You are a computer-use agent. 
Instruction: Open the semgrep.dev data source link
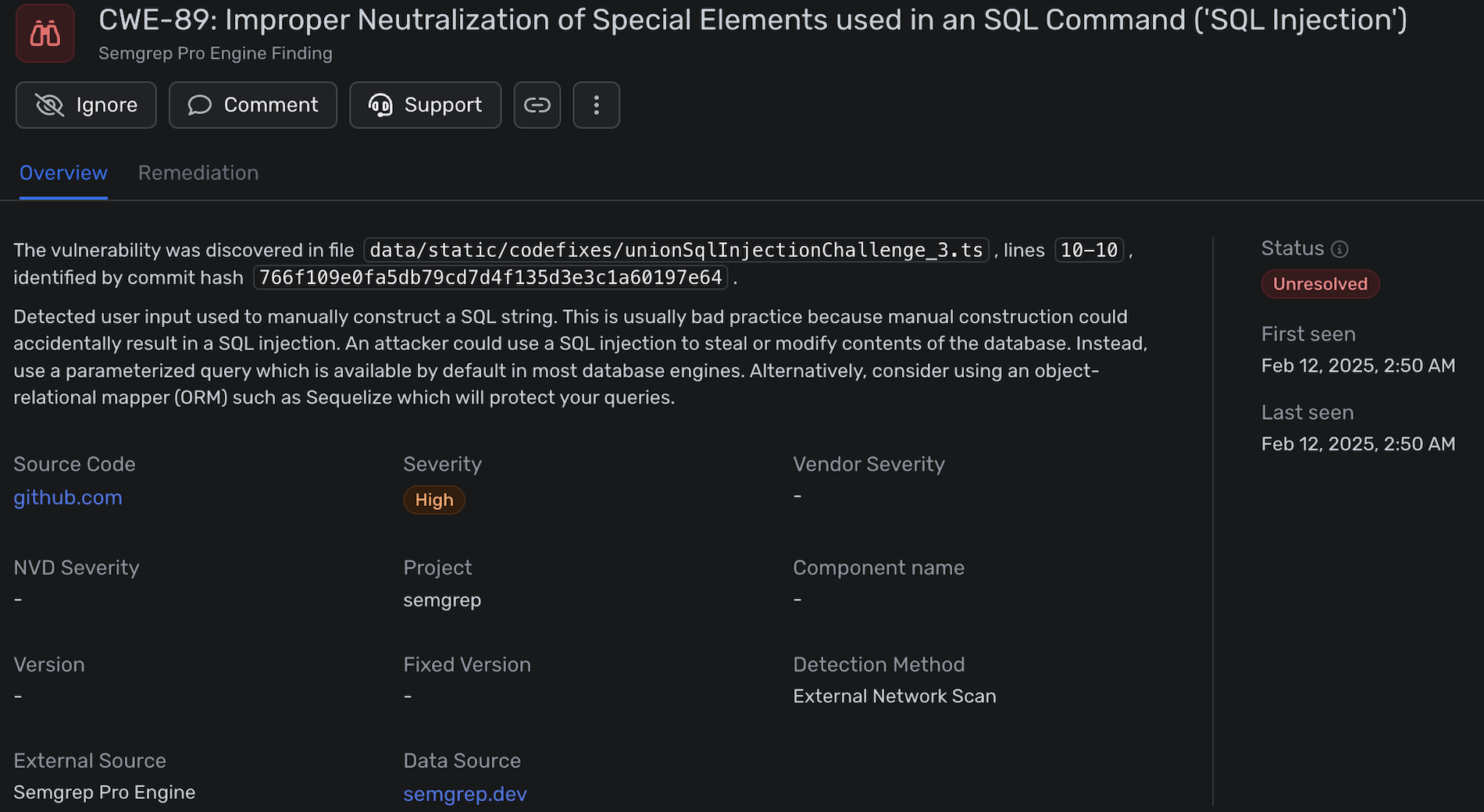465,794
